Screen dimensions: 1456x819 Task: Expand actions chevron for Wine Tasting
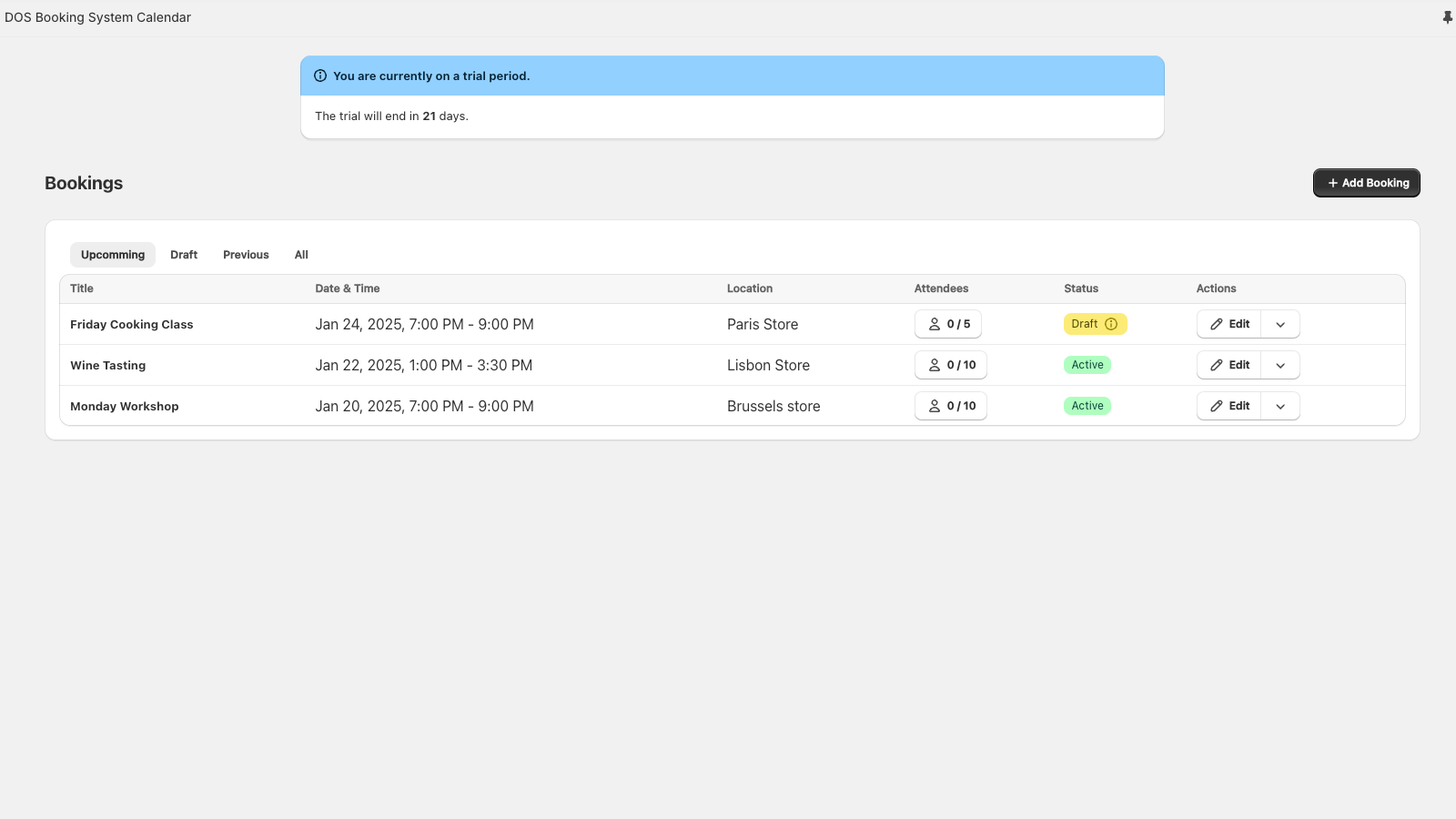1280,365
